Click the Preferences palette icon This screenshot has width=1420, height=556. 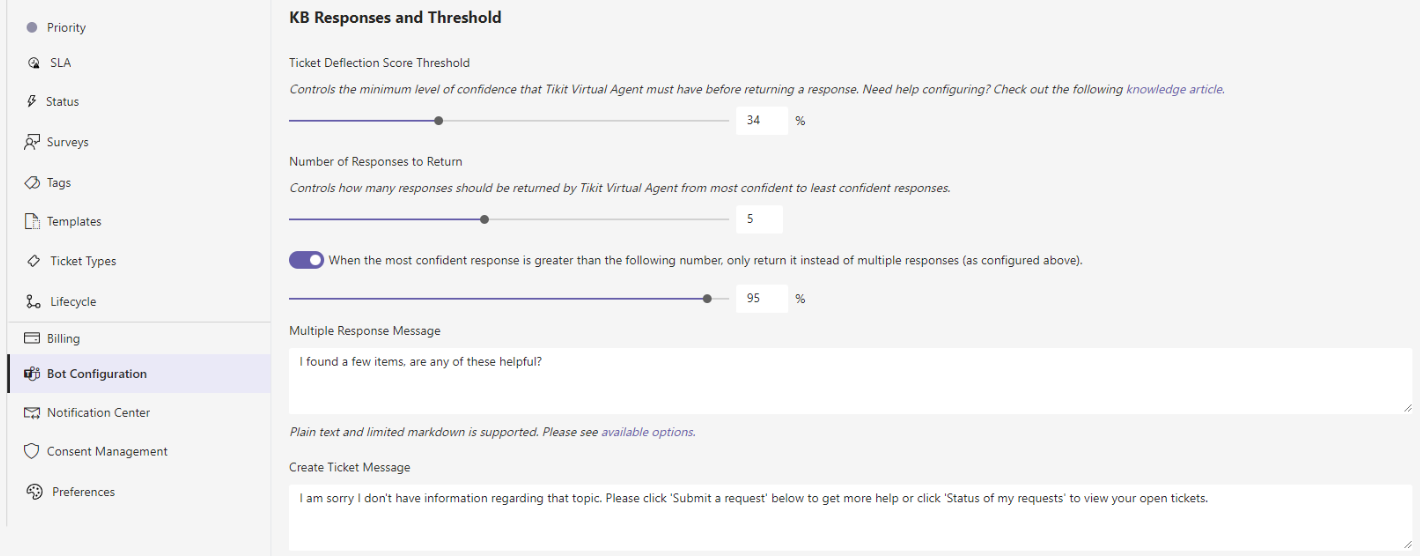point(34,492)
